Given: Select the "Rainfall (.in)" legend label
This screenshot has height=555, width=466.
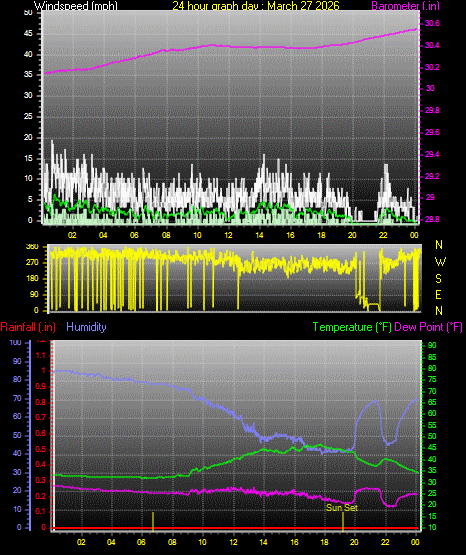Looking at the screenshot, I should click(28, 327).
